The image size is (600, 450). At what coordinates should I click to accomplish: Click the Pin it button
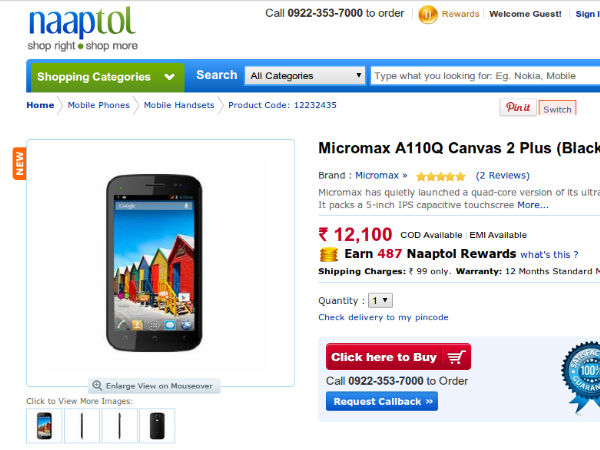point(518,107)
